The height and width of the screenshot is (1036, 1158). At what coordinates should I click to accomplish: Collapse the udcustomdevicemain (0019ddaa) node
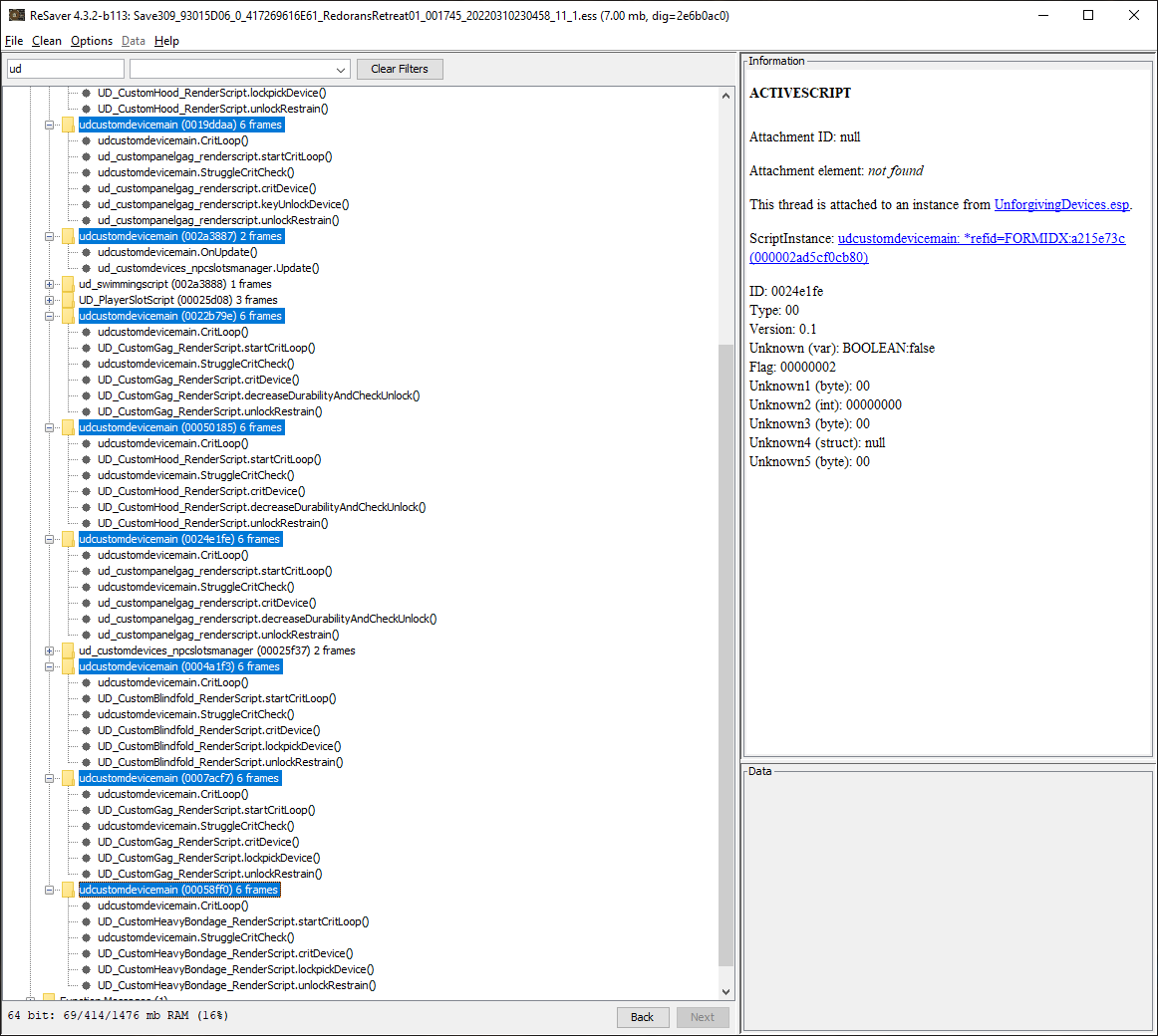[49, 125]
